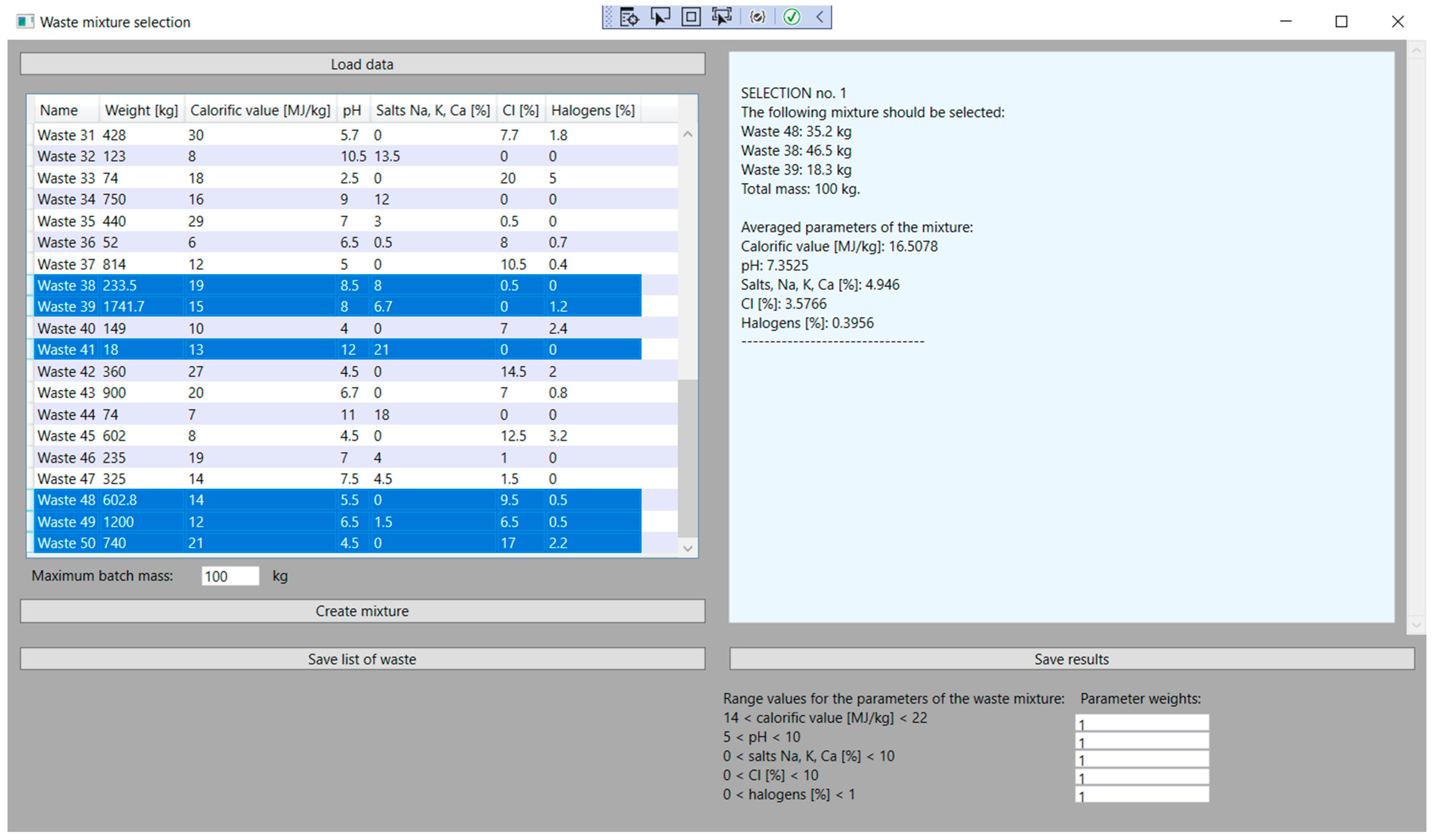Click the pH column header
The width and height of the screenshot is (1432, 840).
352,110
